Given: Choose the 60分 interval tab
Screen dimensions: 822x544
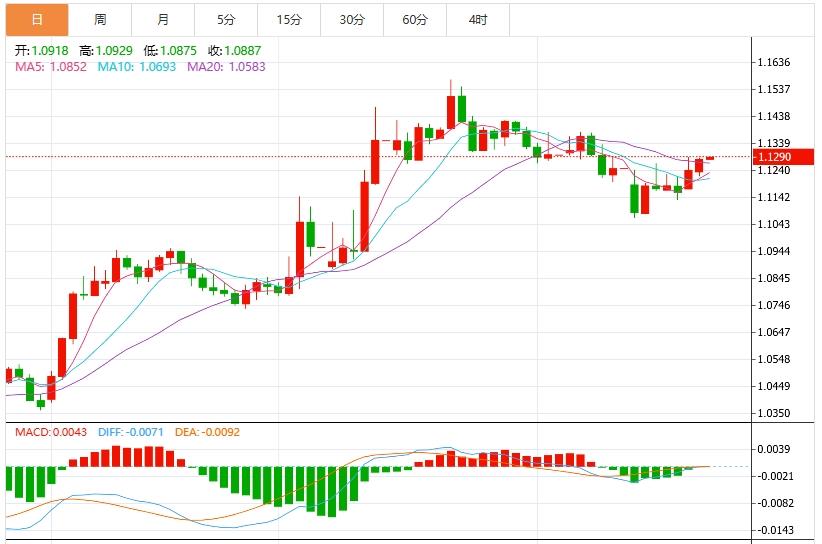Looking at the screenshot, I should click(415, 20).
